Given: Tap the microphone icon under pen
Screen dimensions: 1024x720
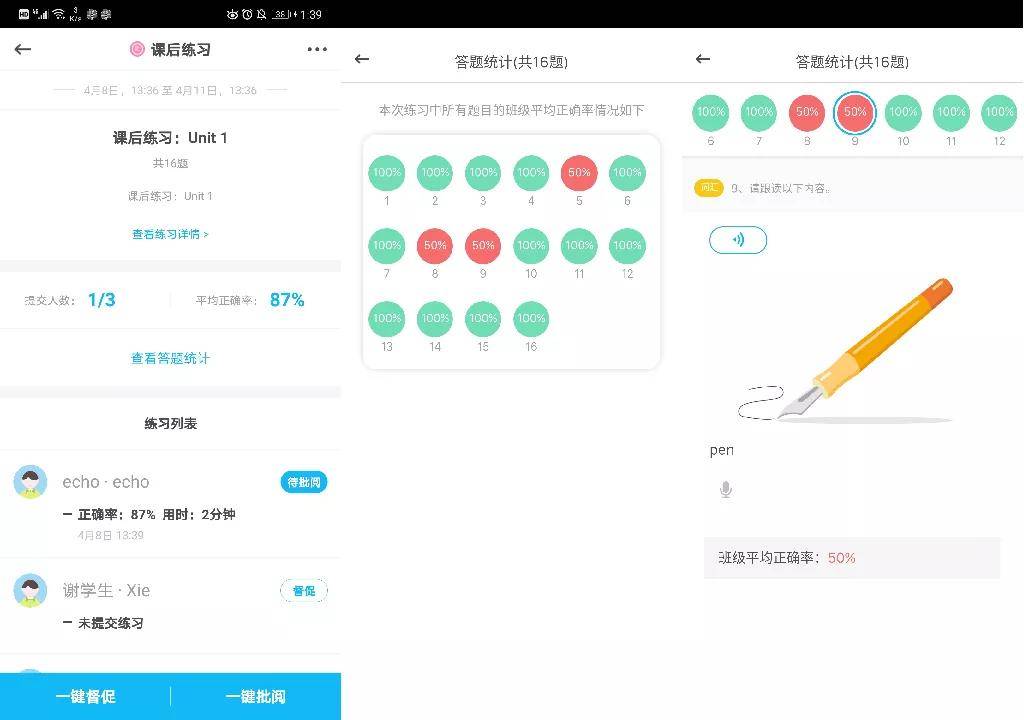Looking at the screenshot, I should pyautogui.click(x=726, y=489).
